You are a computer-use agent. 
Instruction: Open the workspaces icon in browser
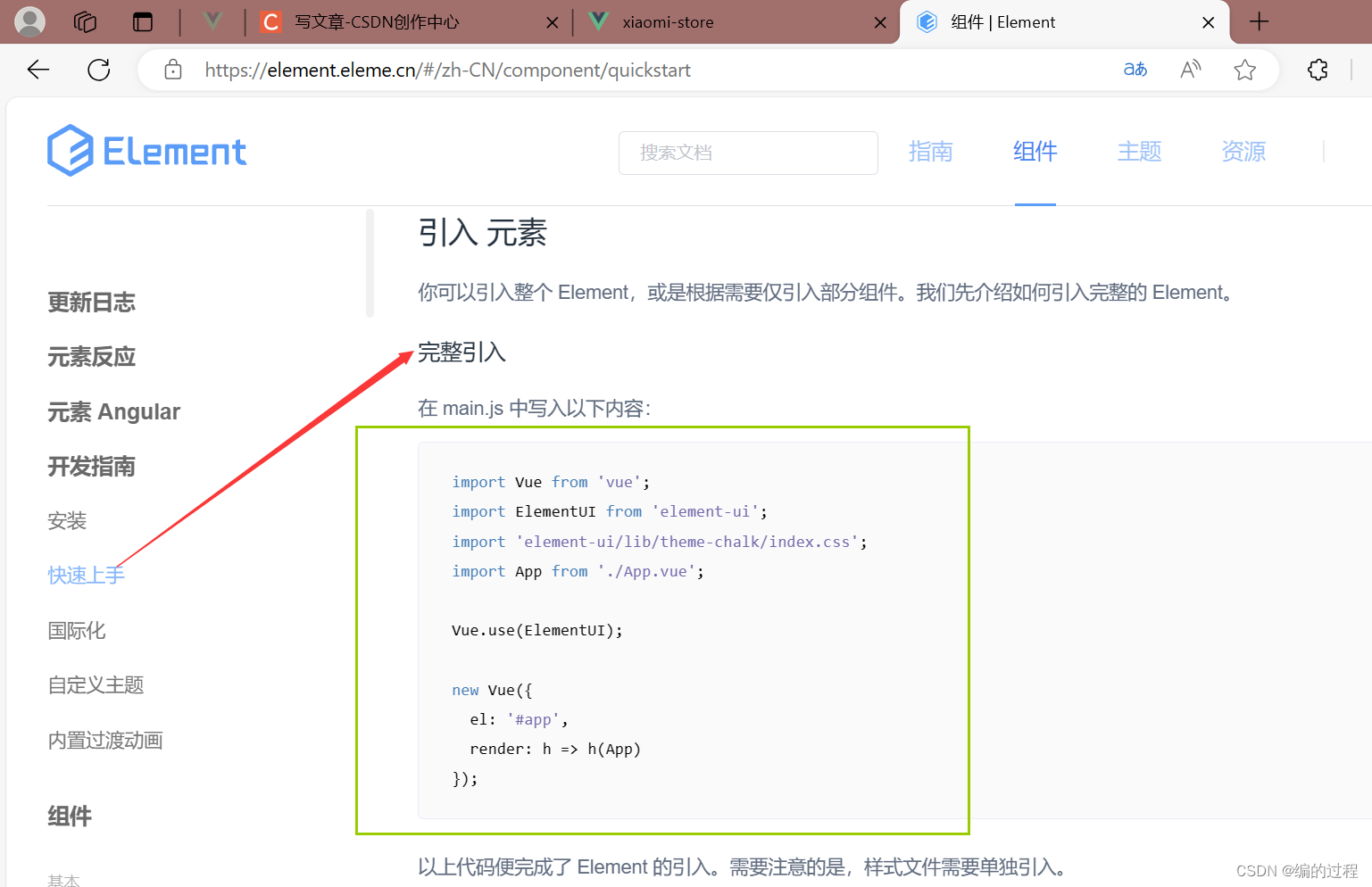85,21
